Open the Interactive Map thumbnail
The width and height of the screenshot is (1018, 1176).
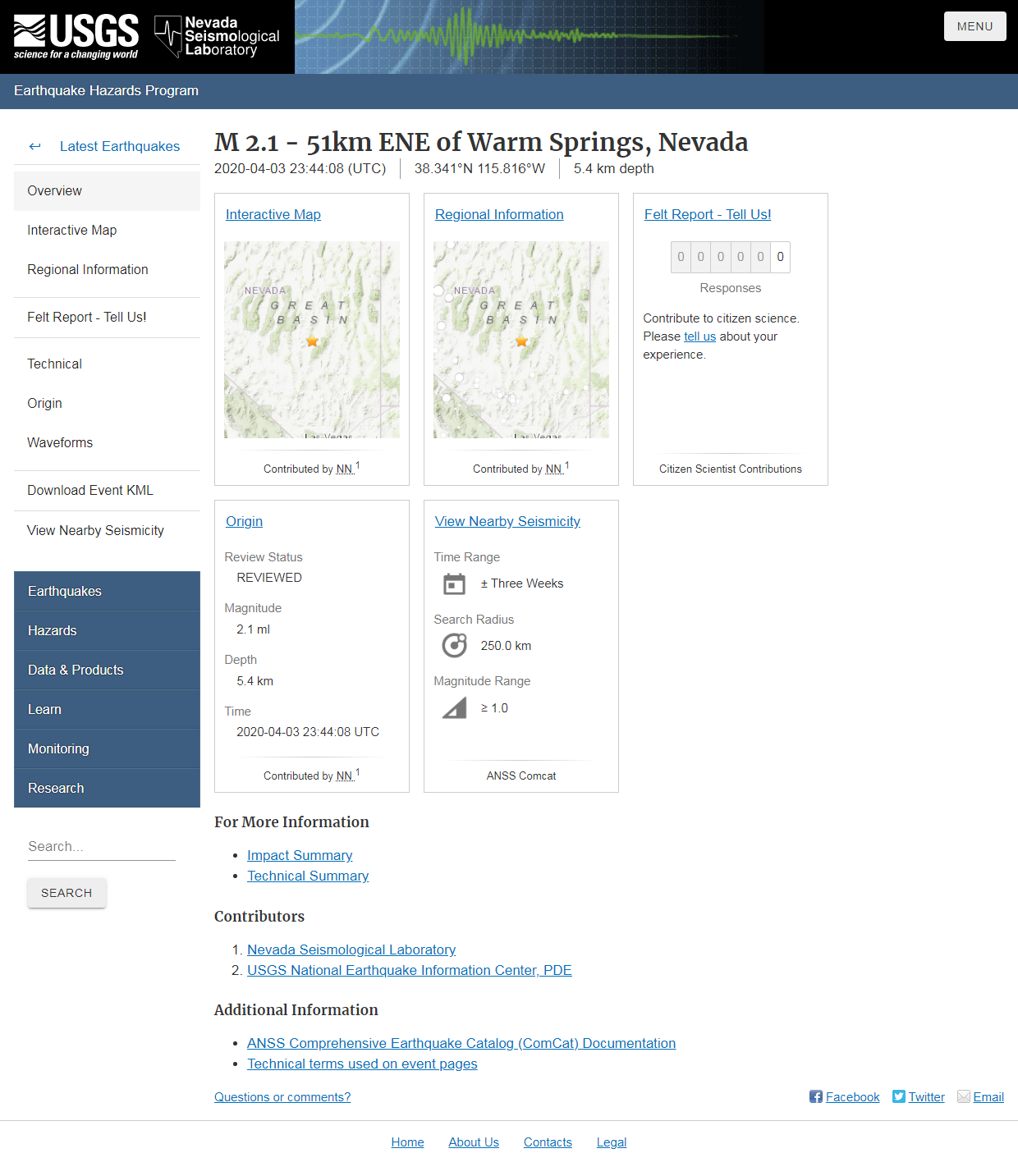pyautogui.click(x=312, y=340)
